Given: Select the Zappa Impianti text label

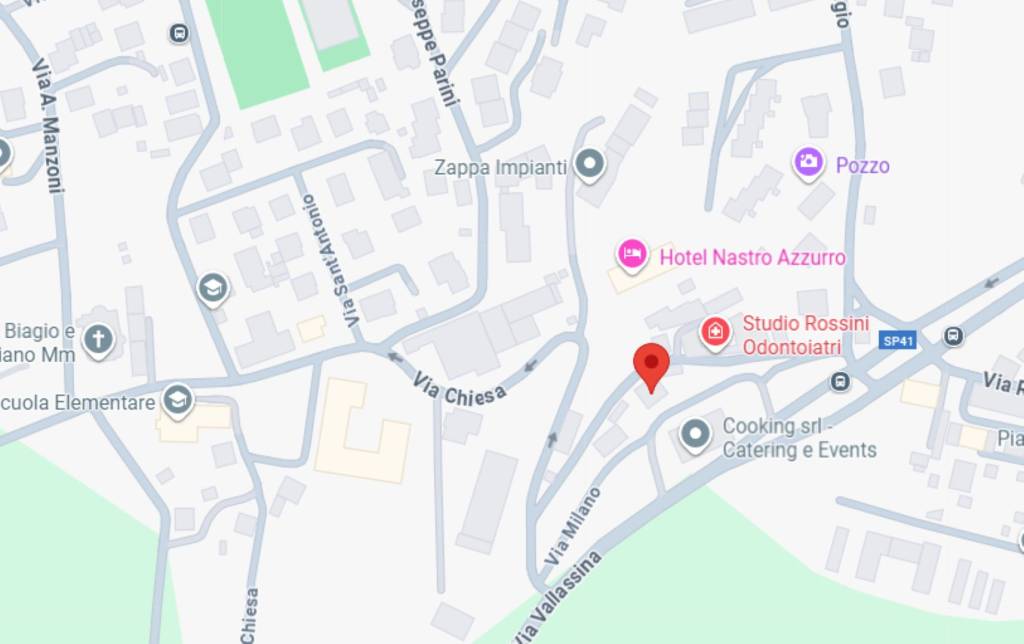Looking at the screenshot, I should pyautogui.click(x=501, y=168).
